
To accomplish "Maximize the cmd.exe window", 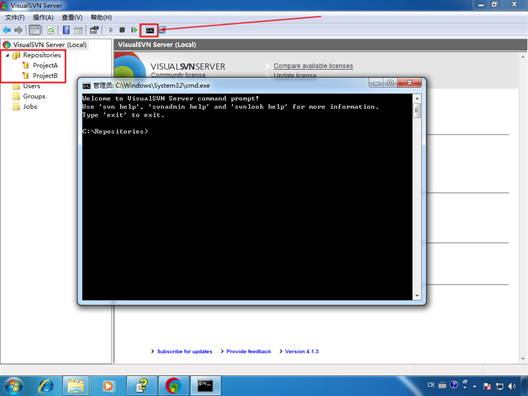I will point(390,82).
